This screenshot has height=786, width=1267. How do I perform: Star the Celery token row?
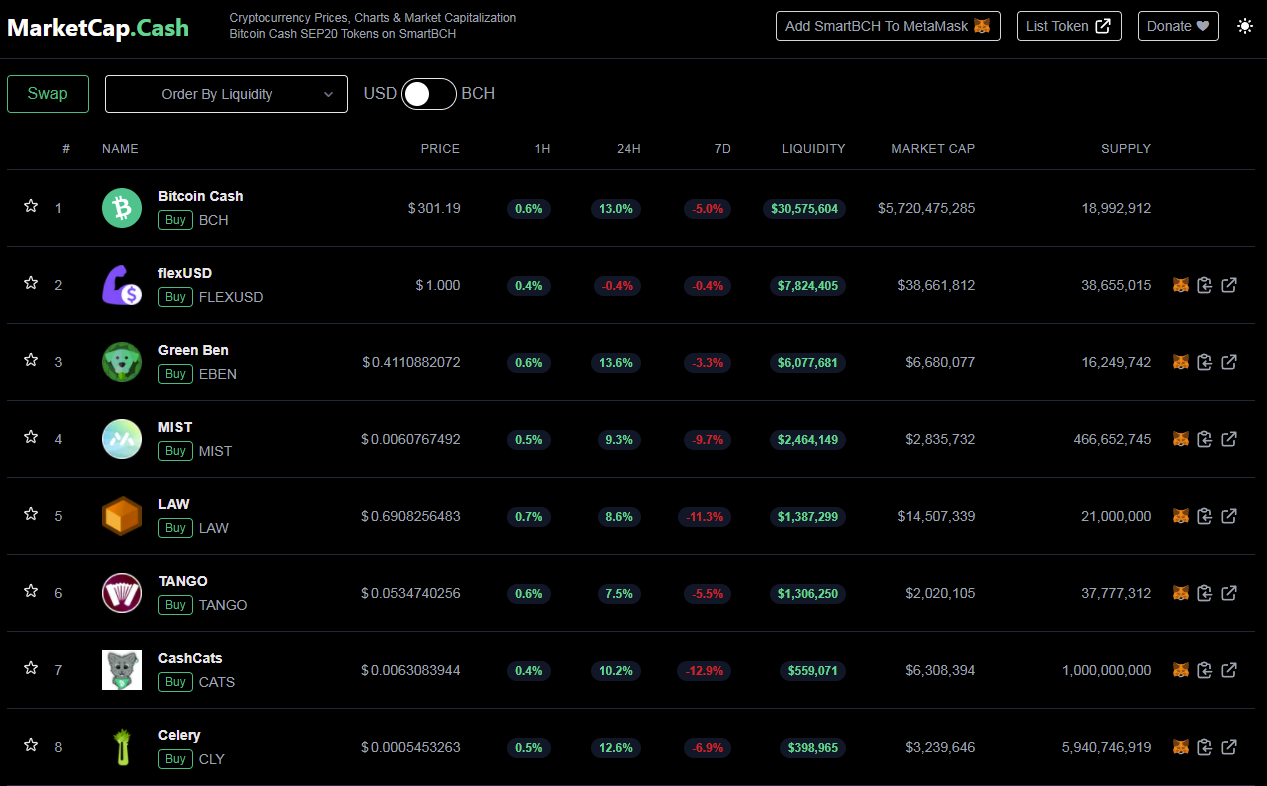tap(31, 744)
